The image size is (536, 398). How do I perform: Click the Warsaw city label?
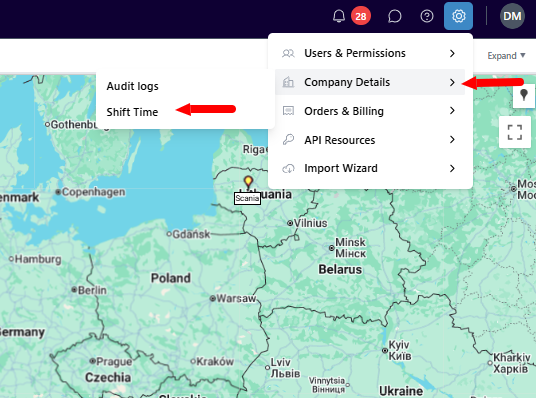(236, 298)
